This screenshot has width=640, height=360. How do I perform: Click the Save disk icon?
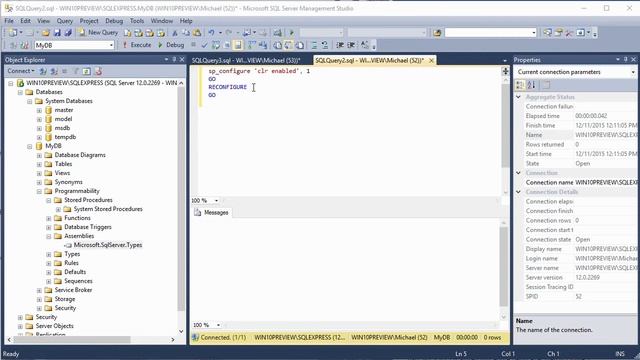pos(57,33)
